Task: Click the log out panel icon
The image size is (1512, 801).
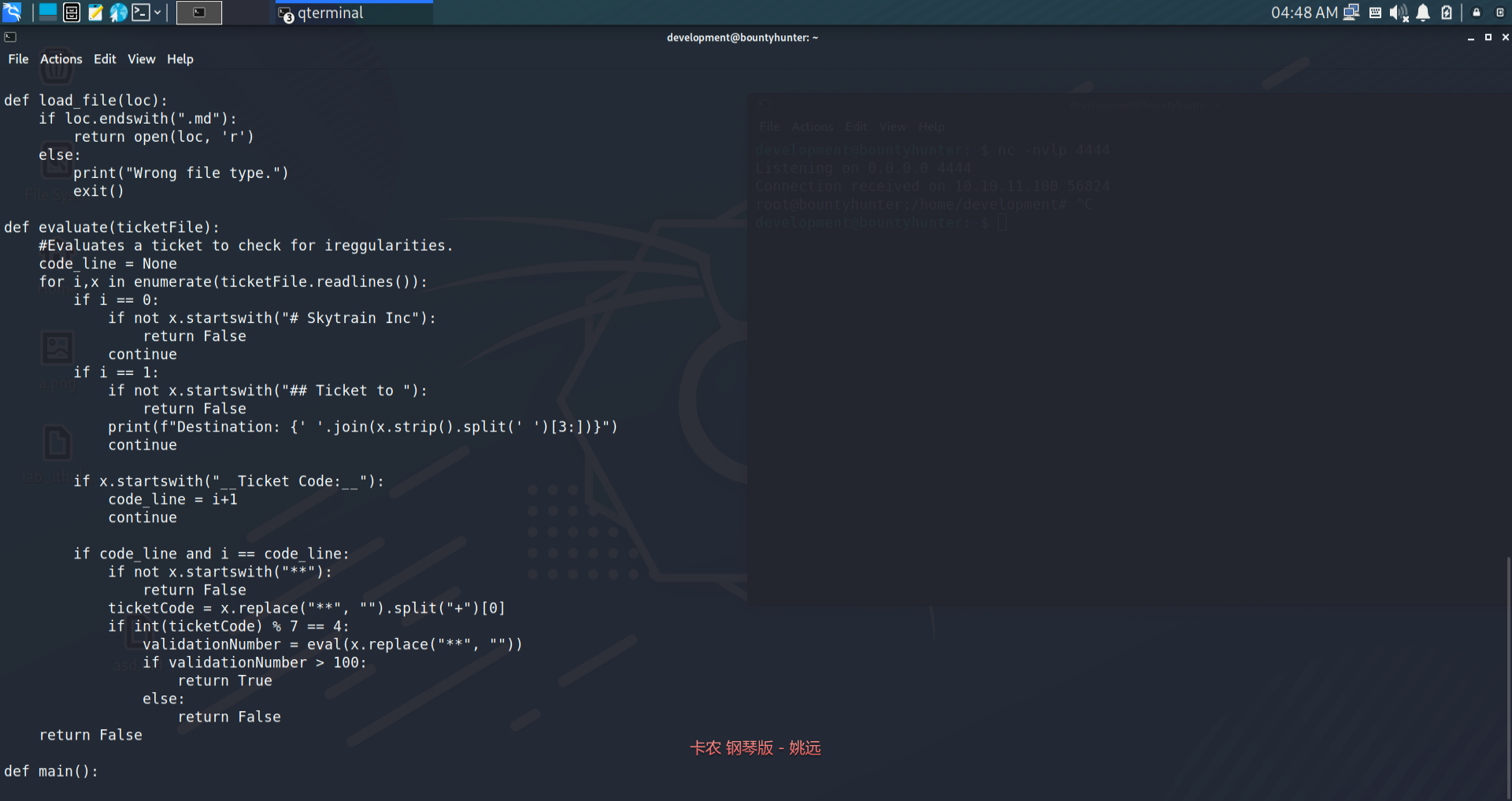Action: [x=1500, y=13]
